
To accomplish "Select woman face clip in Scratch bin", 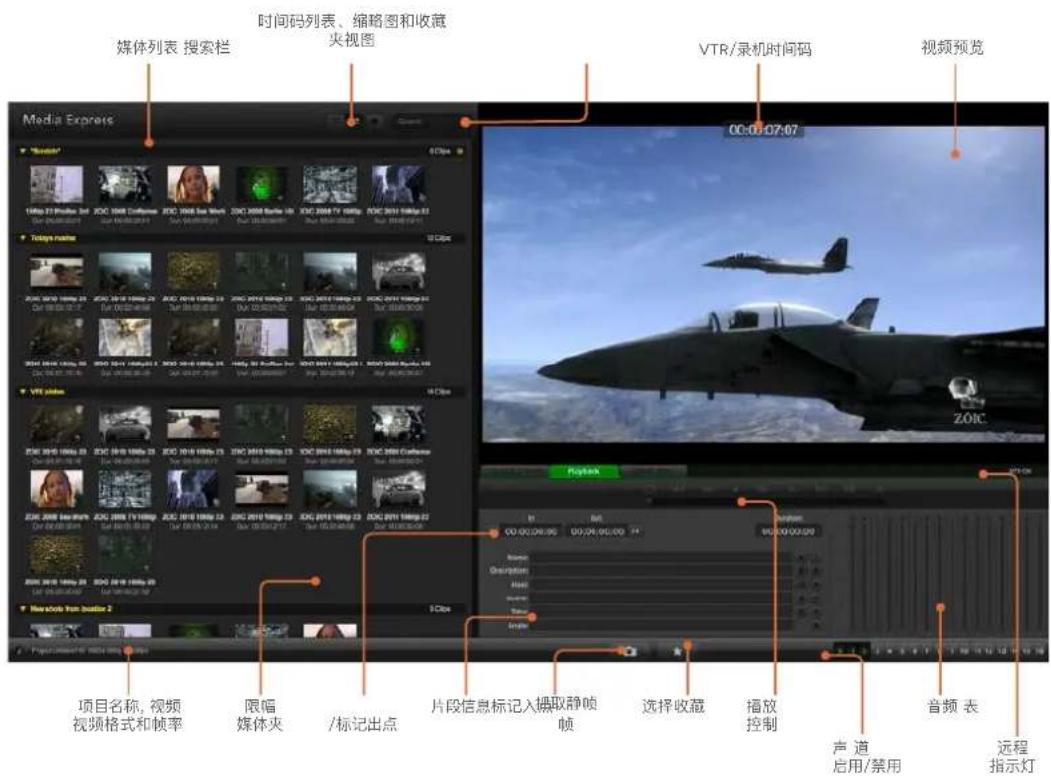I will [193, 184].
